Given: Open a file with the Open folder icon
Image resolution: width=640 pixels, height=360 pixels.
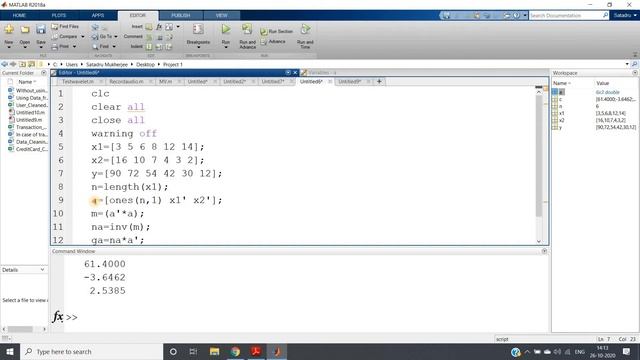Looking at the screenshot, I should click(25, 29).
